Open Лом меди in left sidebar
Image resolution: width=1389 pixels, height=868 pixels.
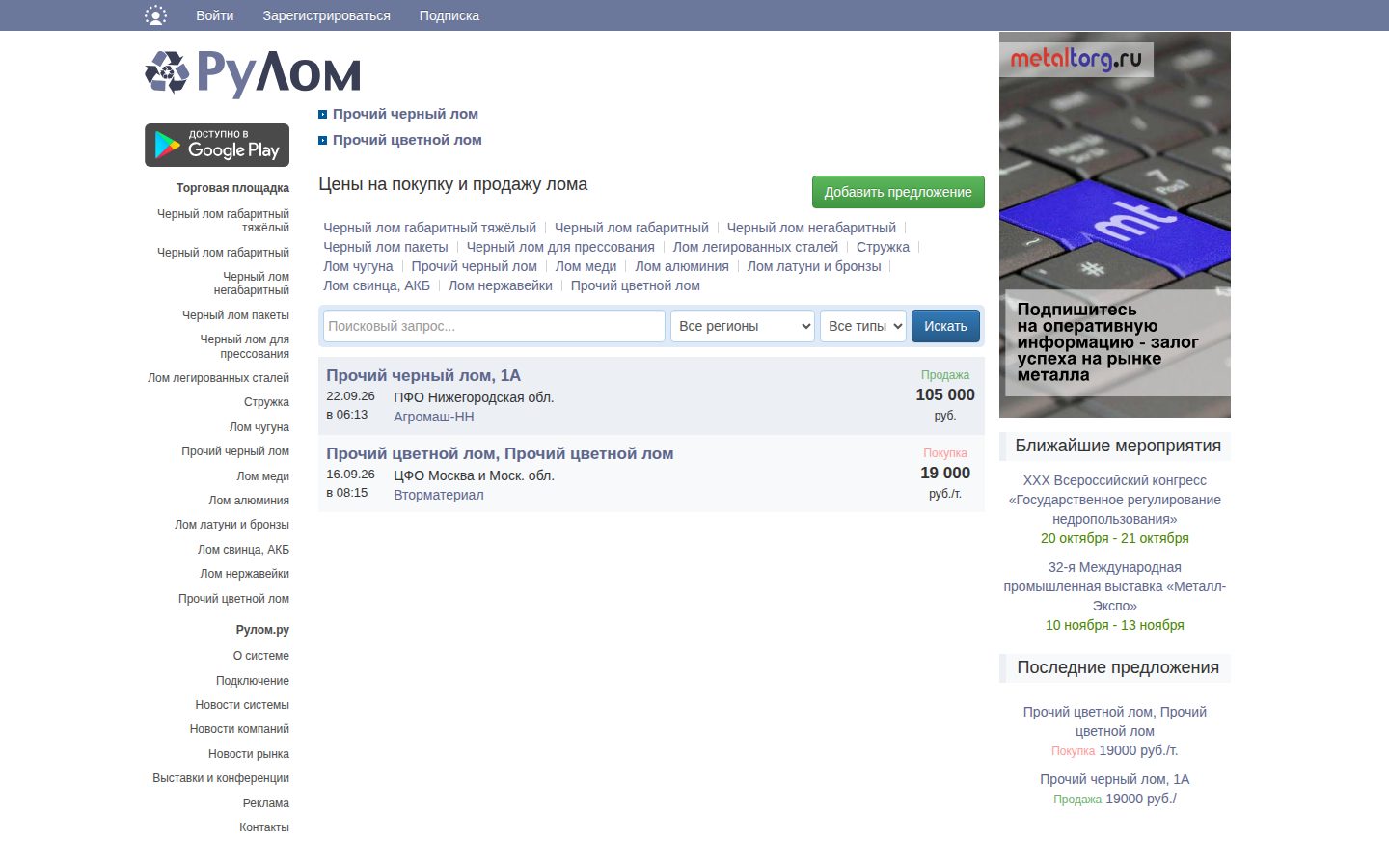tap(263, 476)
